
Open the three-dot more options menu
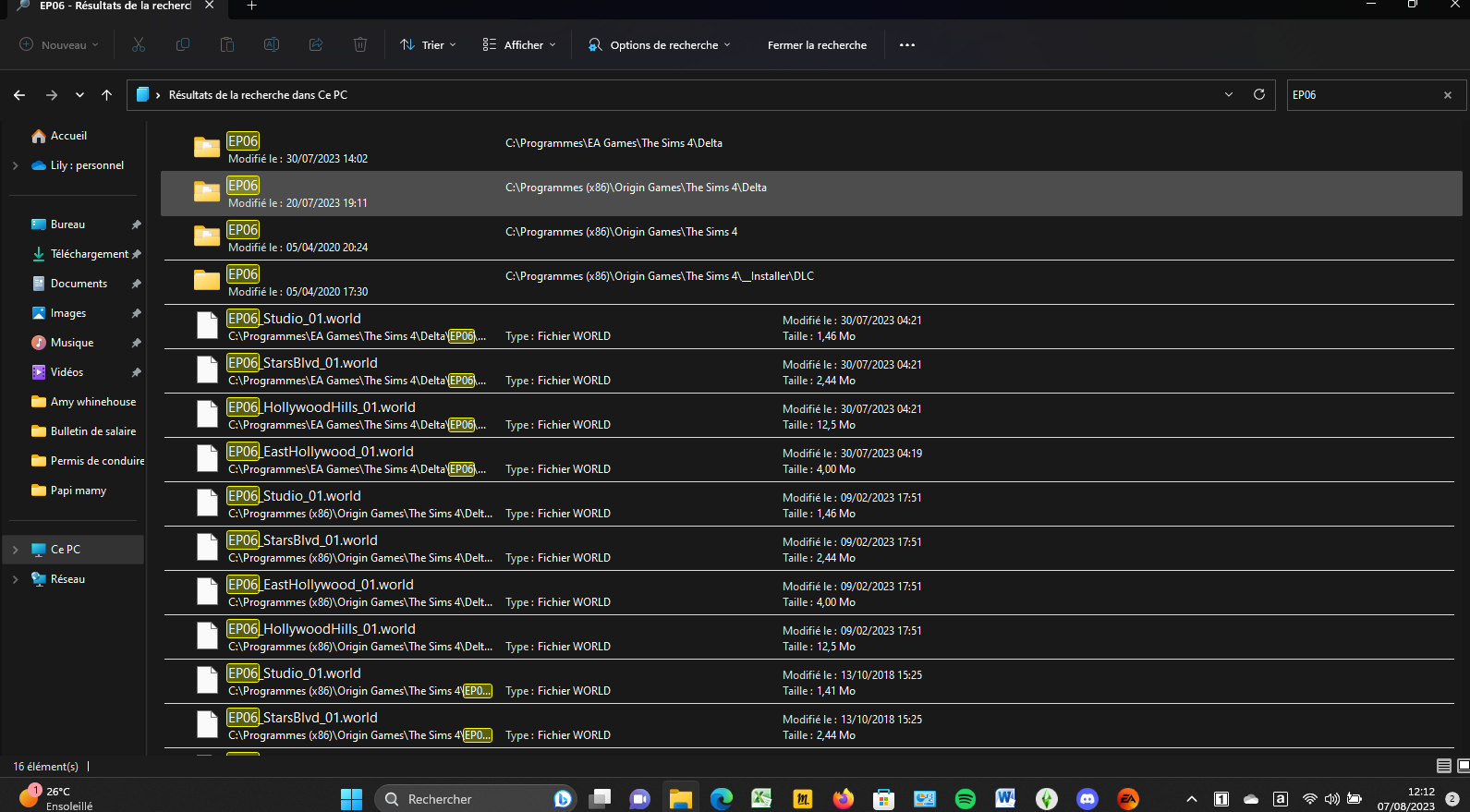[907, 44]
